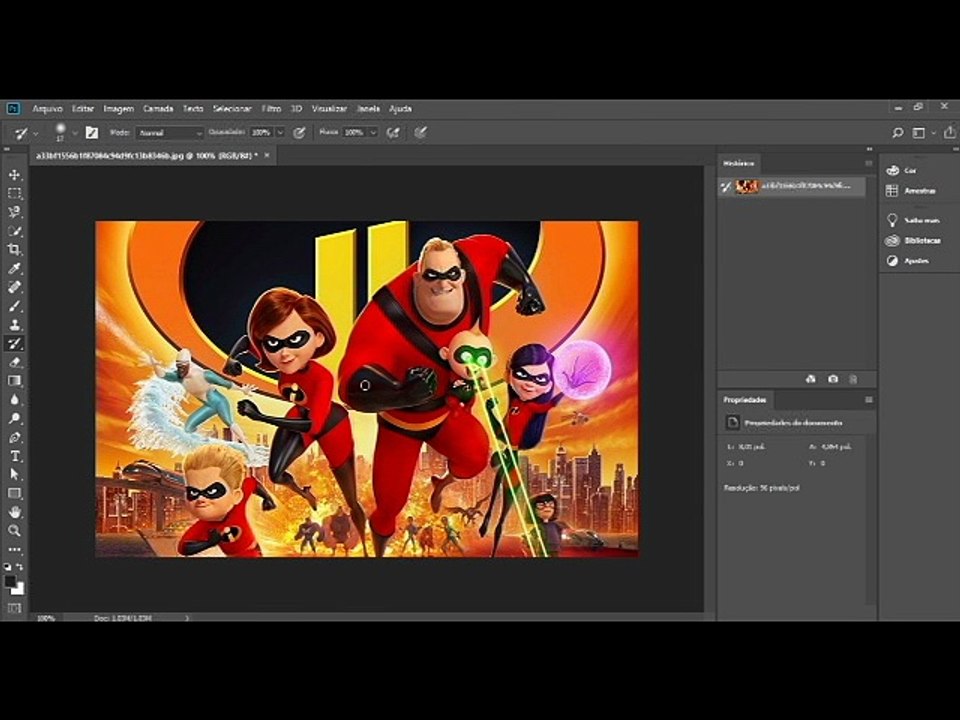Select the Hand tool
This screenshot has width=960, height=720.
14,512
